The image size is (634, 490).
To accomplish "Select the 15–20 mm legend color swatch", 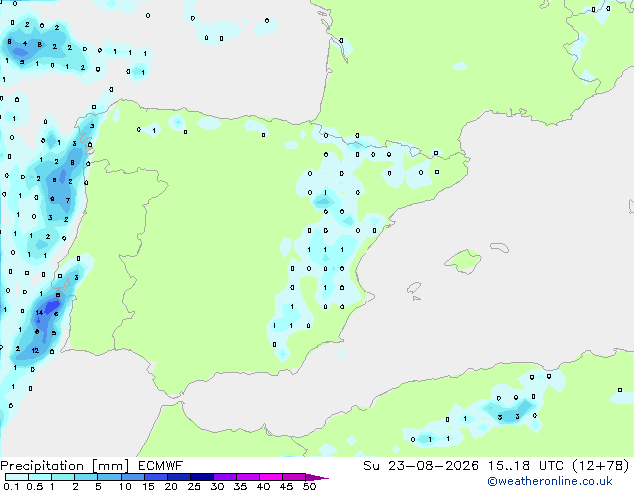I will [x=155, y=477].
